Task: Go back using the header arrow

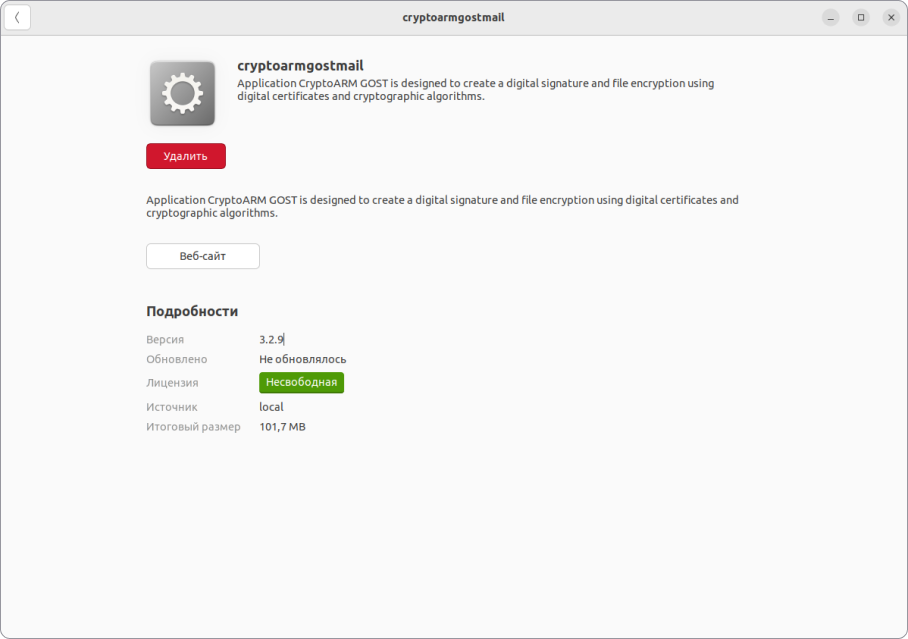Action: coord(17,17)
